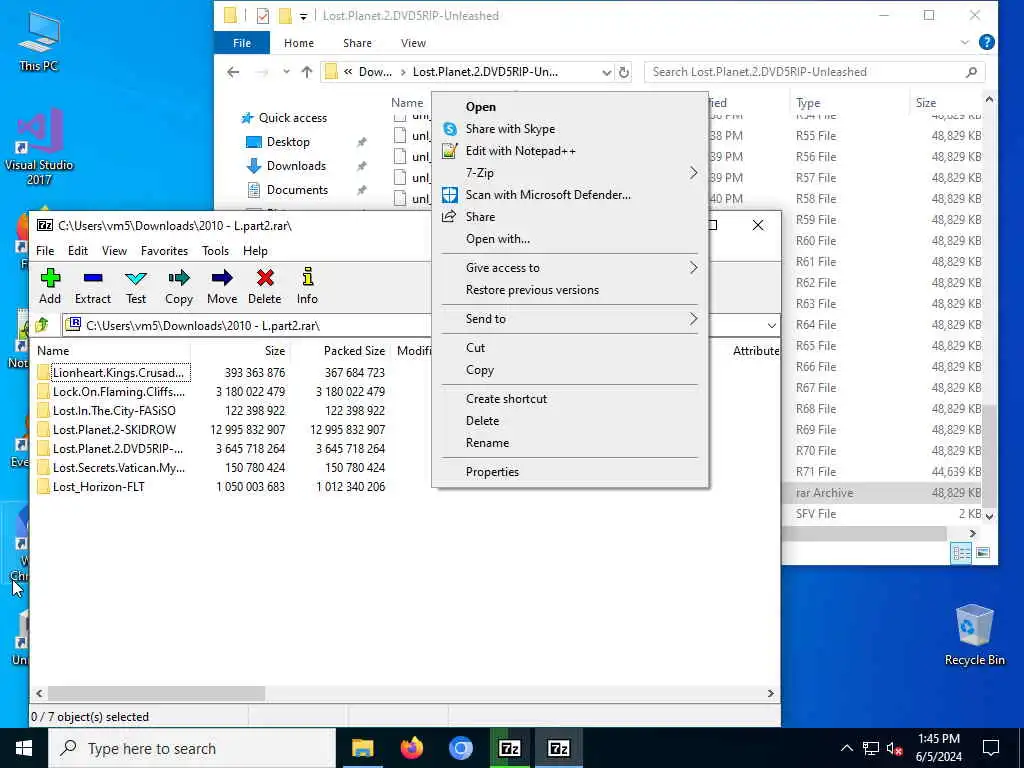Go up one folder level in 7-Zip
Viewport: 1024px width, 768px height.
point(42,325)
